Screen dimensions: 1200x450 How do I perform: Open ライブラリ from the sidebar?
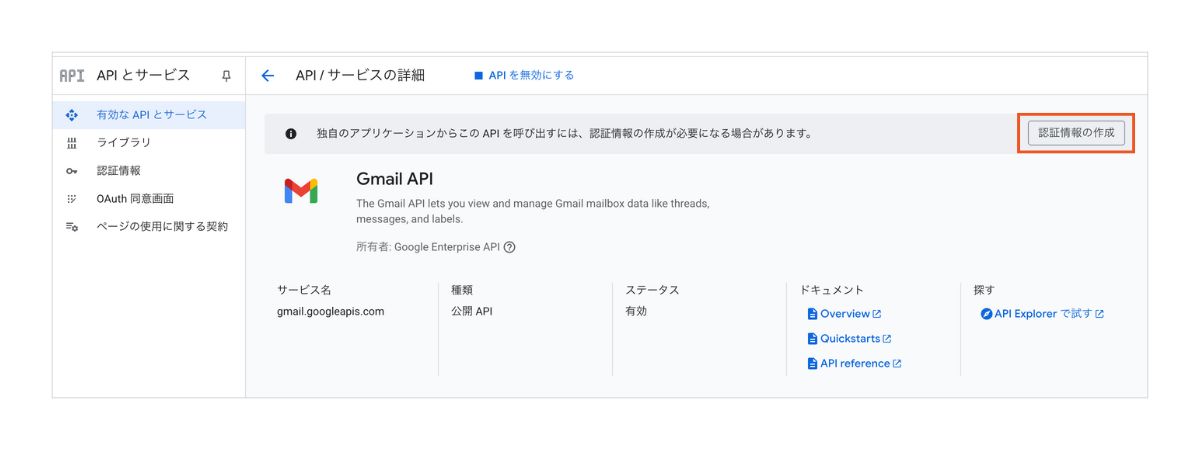tap(123, 143)
